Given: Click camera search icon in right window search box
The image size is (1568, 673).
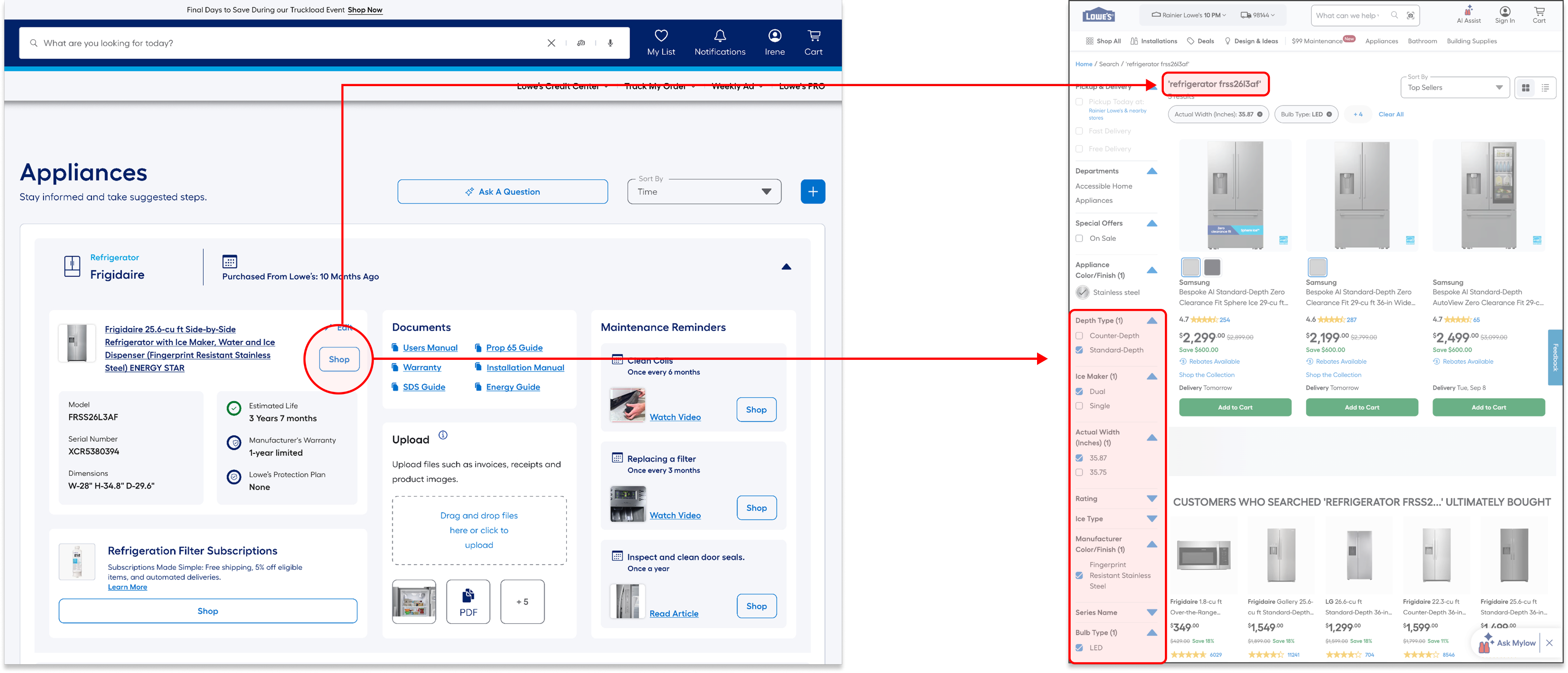Looking at the screenshot, I should point(1410,15).
